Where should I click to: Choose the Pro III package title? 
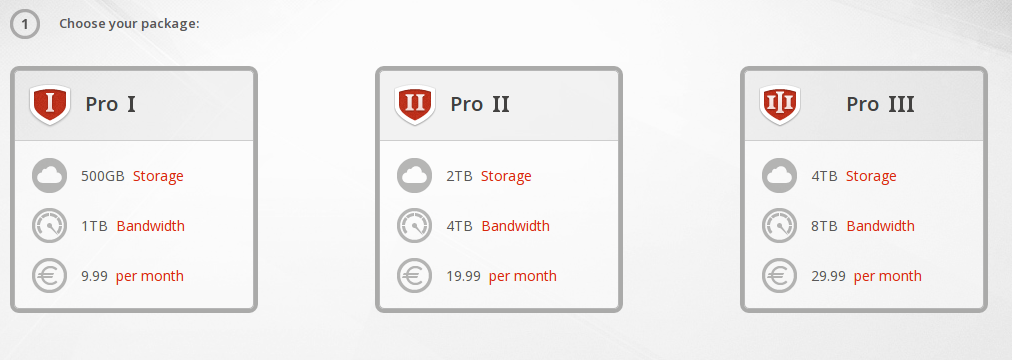[x=880, y=104]
